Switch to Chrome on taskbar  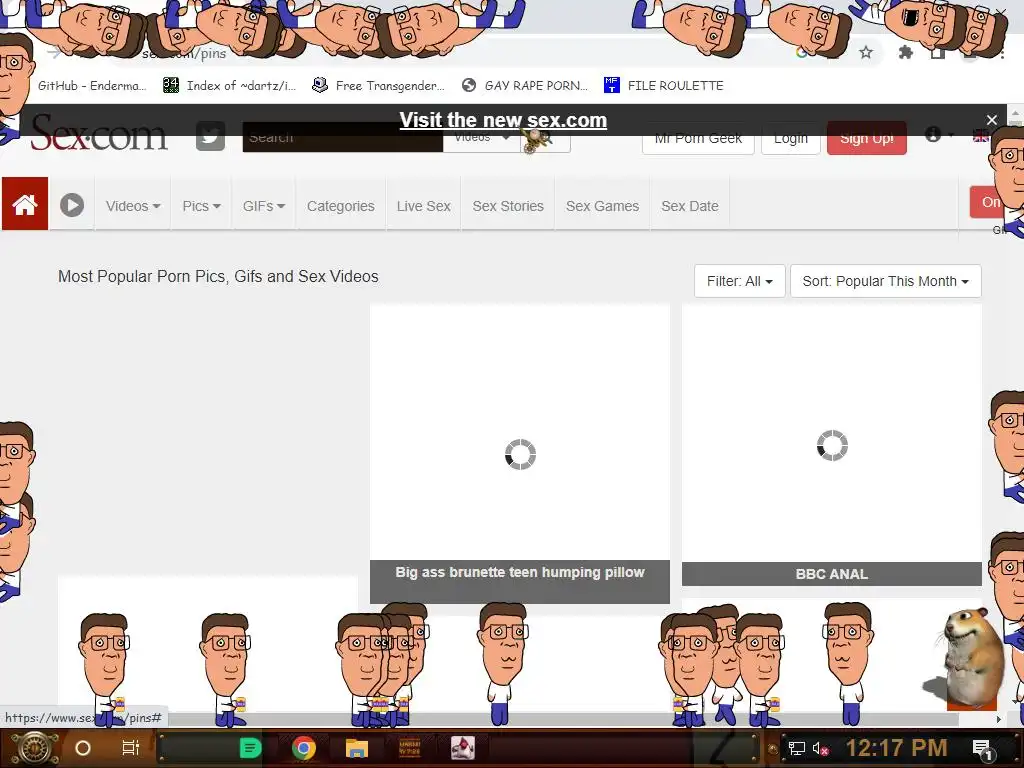(x=304, y=748)
